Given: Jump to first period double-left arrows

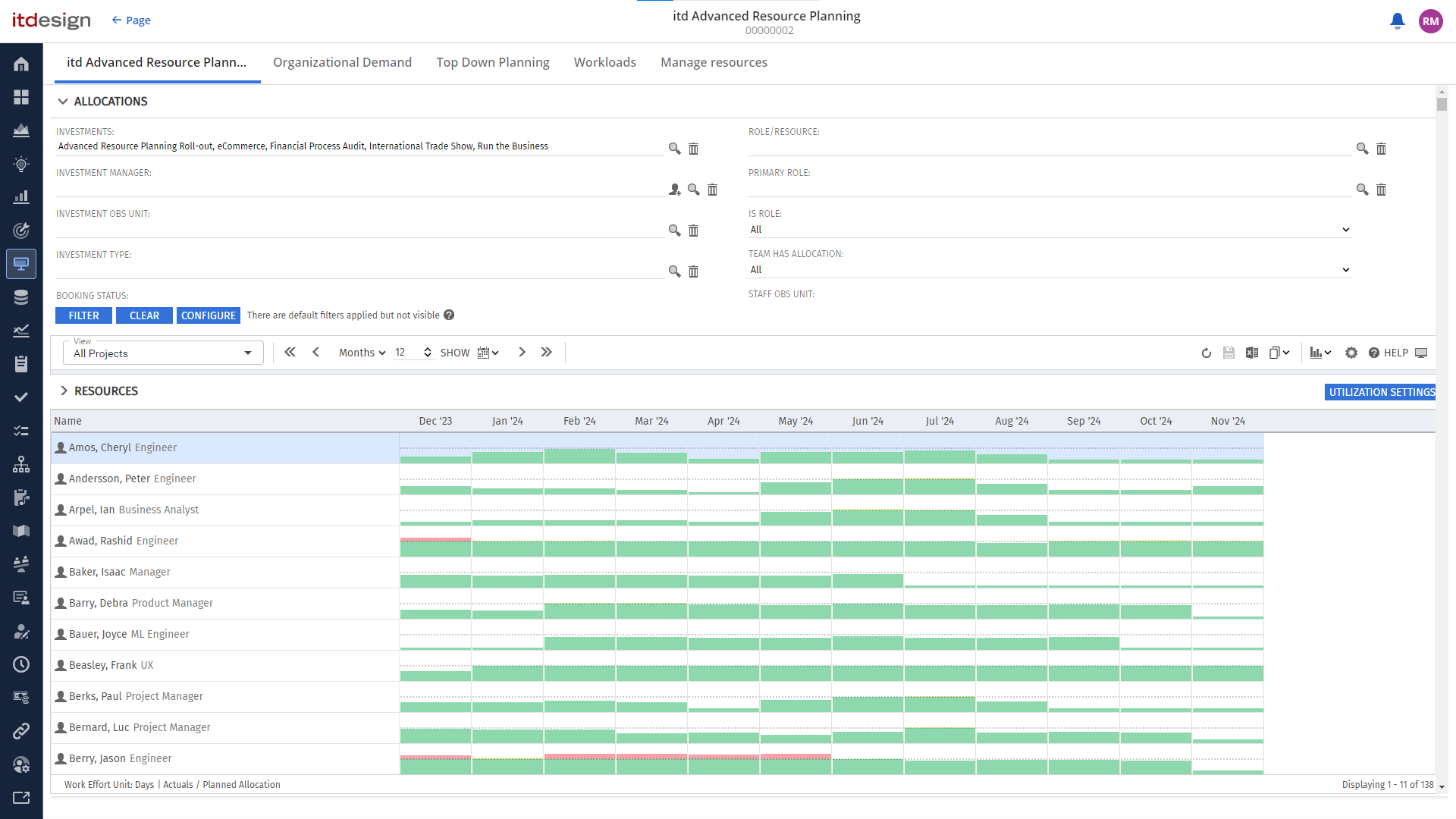Looking at the screenshot, I should [x=290, y=353].
